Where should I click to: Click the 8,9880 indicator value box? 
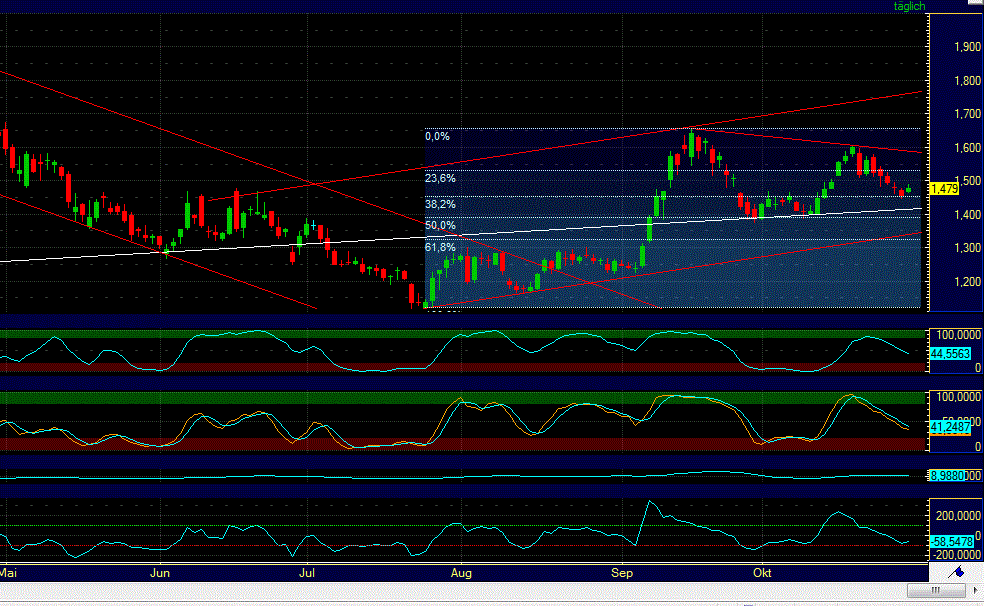[946, 476]
